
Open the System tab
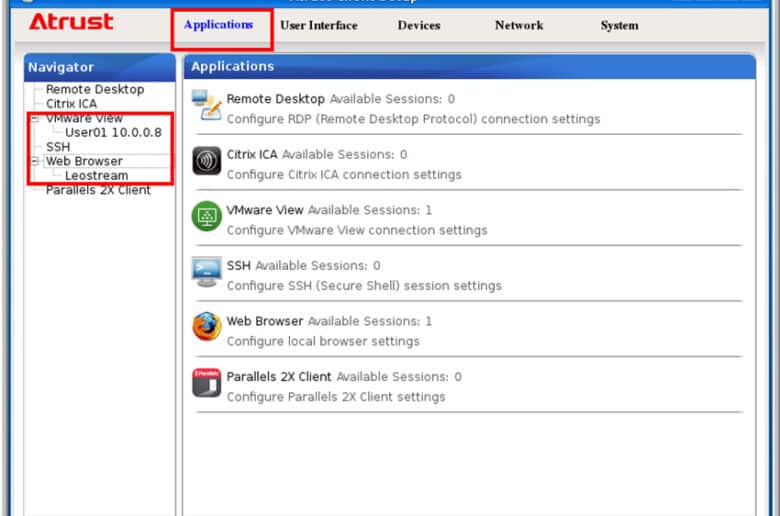coord(619,25)
